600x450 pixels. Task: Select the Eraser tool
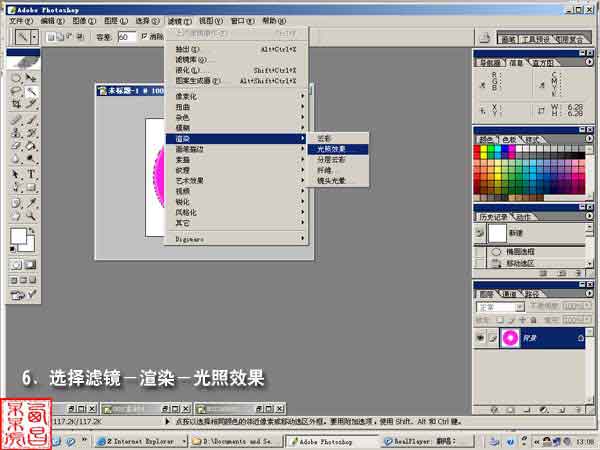click(x=16, y=146)
